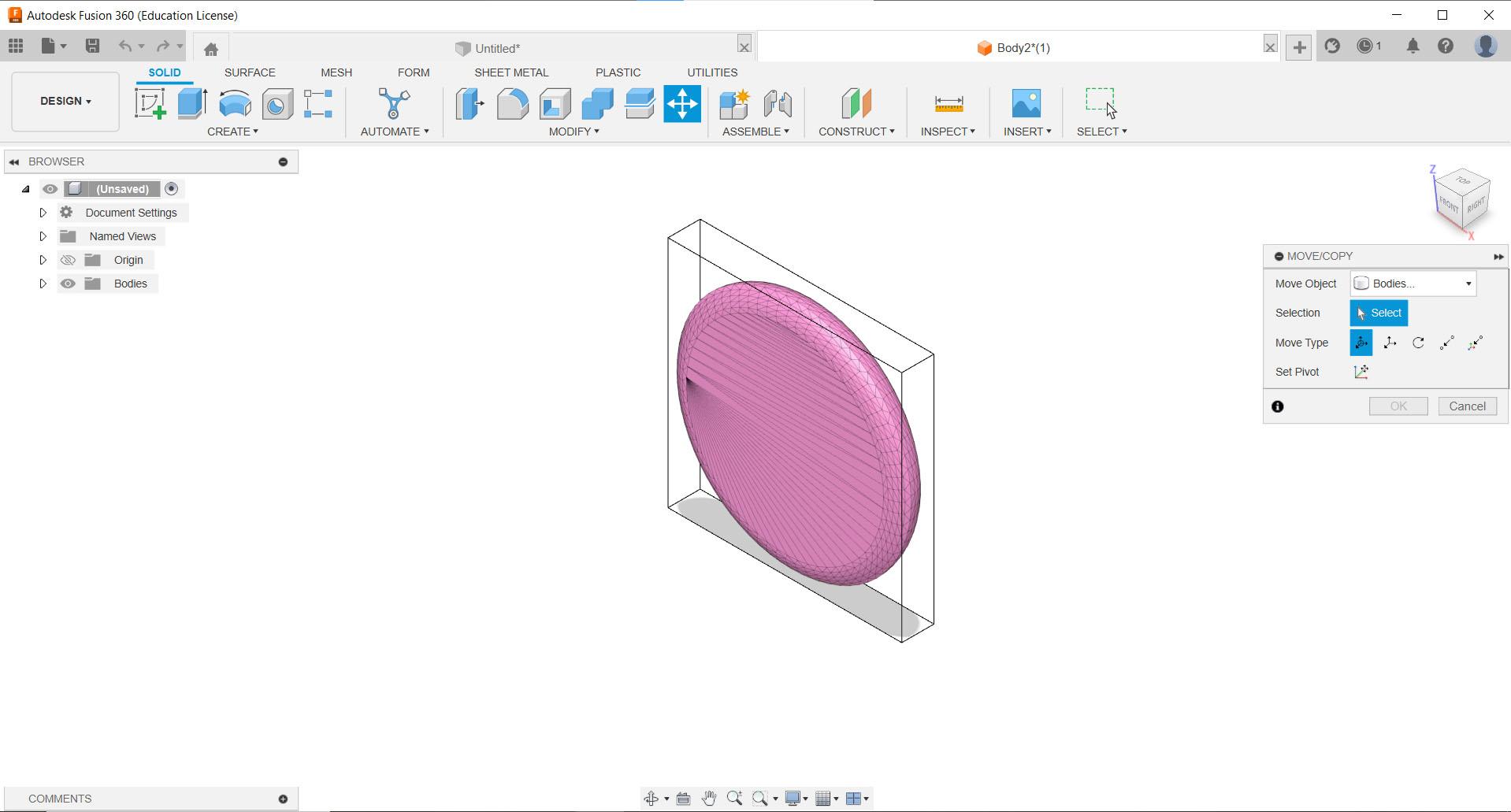Open the MODIFY dropdown menu
Screen dimensions: 1511x812
(x=574, y=132)
